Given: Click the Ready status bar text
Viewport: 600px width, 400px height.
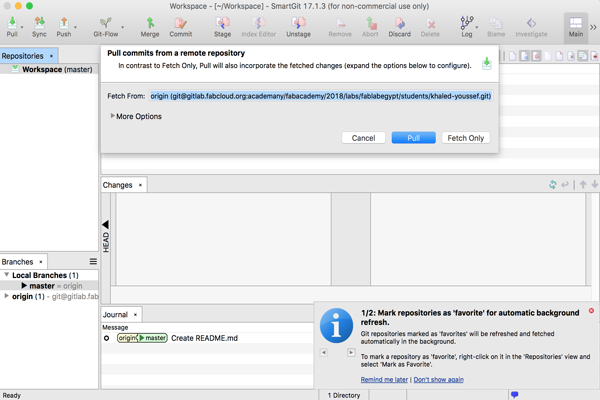Looking at the screenshot, I should (x=11, y=395).
